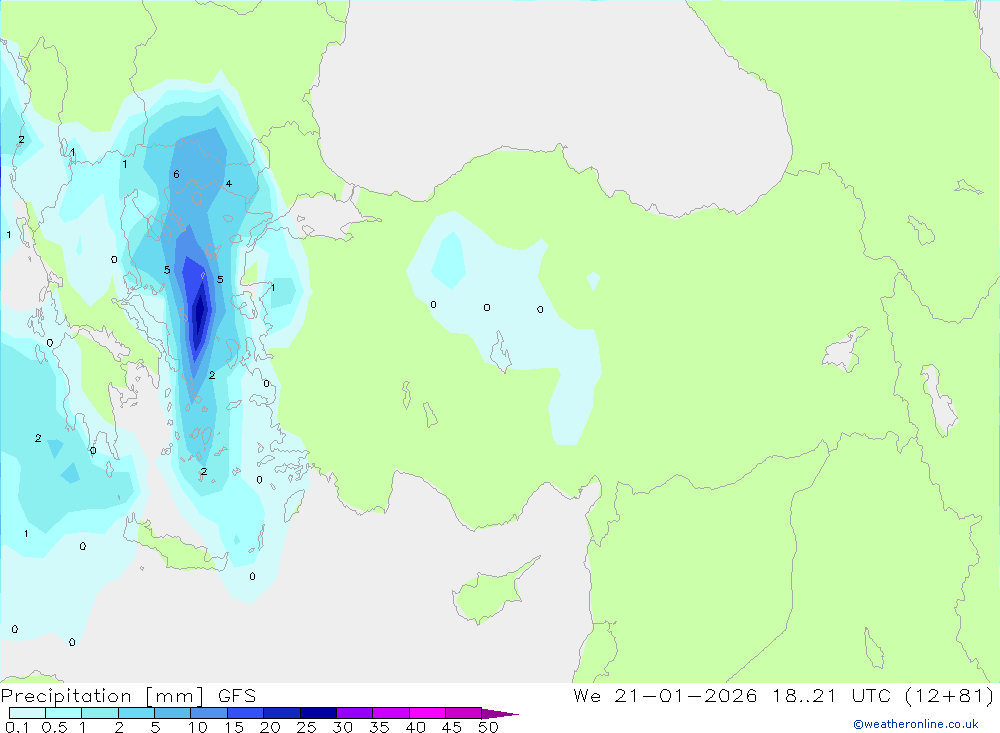Click the '40' legend scale label
Image resolution: width=1000 pixels, height=733 pixels.
pyautogui.click(x=416, y=727)
